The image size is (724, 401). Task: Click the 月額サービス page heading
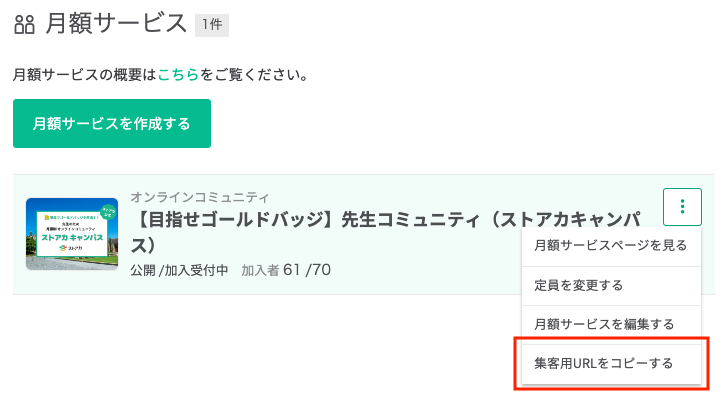[116, 24]
